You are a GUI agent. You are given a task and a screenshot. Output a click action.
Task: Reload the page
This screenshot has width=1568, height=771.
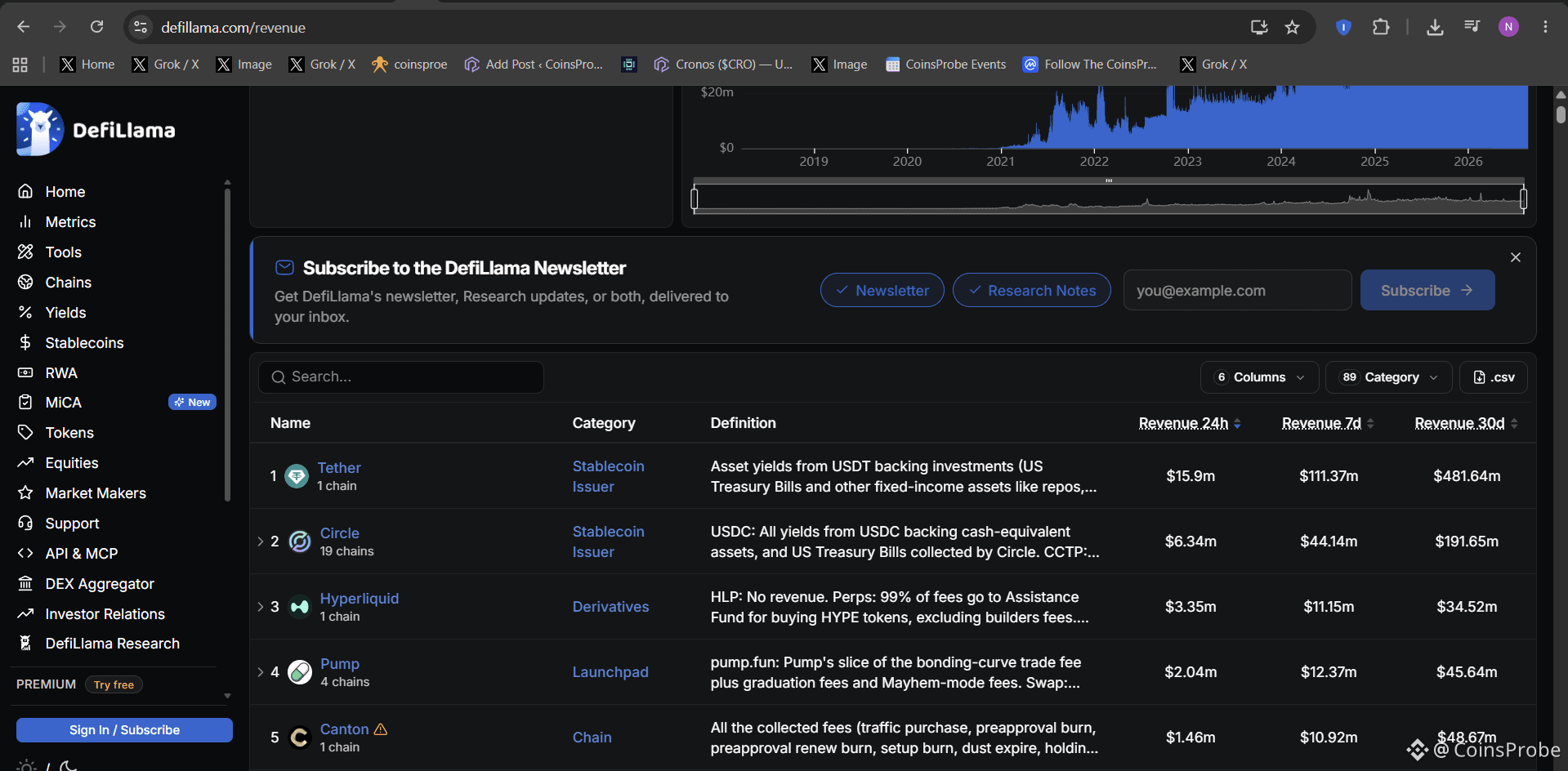pos(96,27)
